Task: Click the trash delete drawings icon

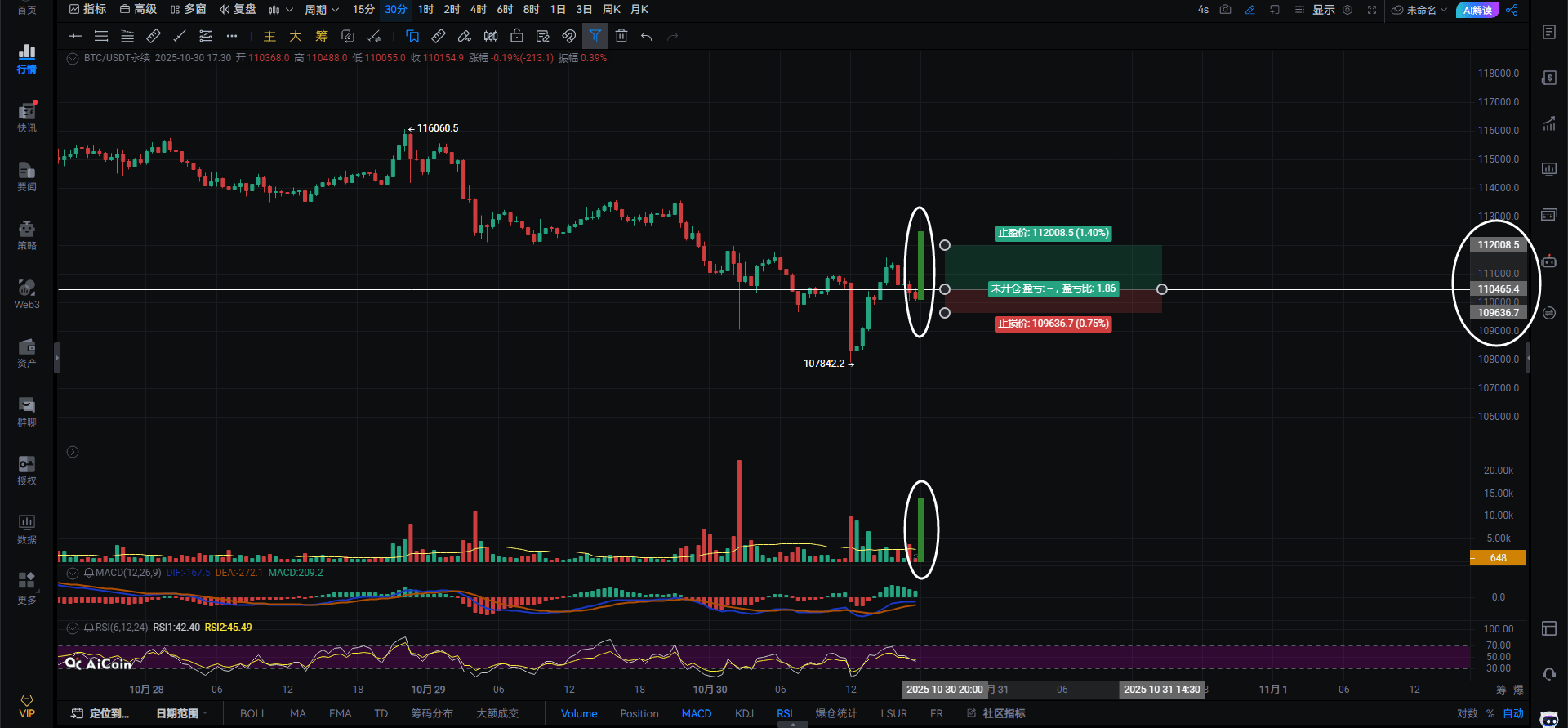Action: 621,36
